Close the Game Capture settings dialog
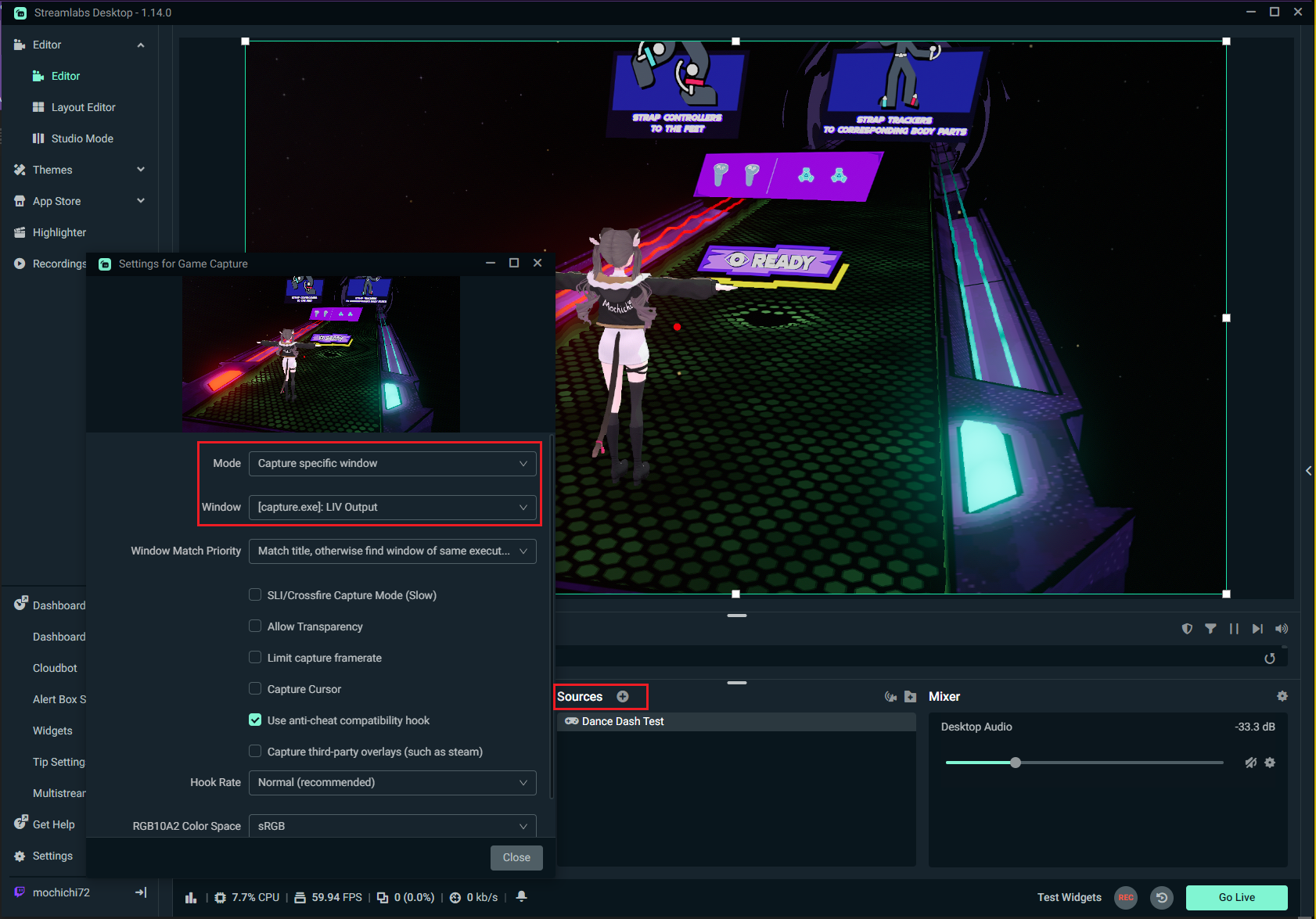1316x919 pixels. [x=516, y=857]
